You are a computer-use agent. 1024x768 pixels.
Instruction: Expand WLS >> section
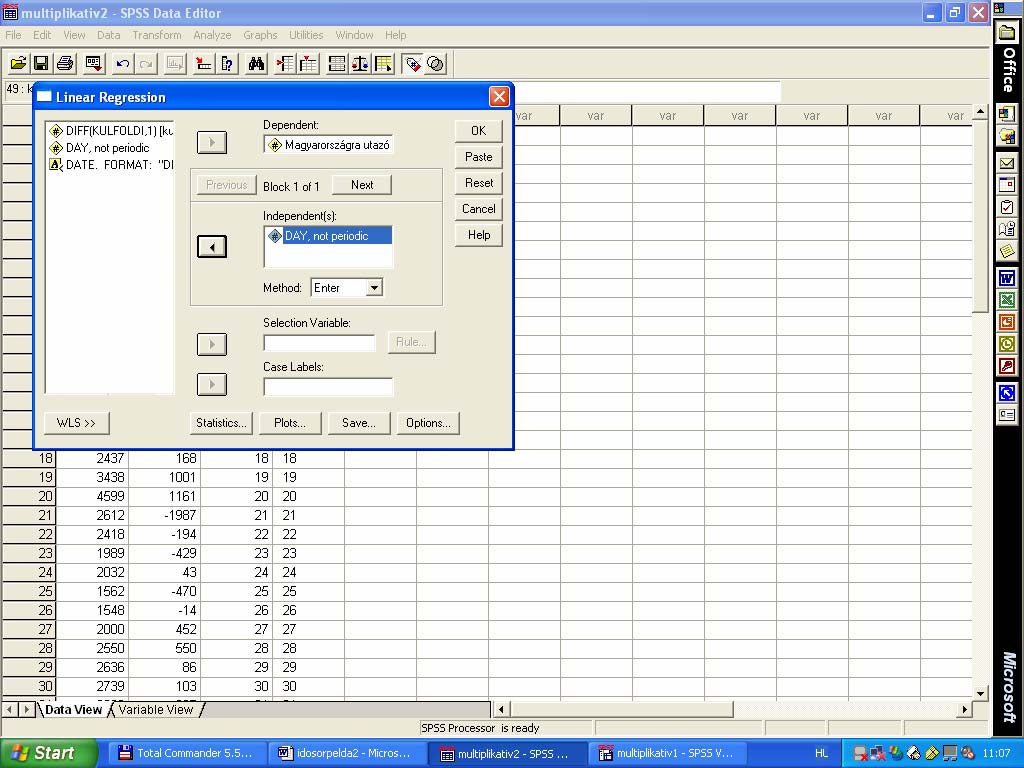[x=76, y=423]
